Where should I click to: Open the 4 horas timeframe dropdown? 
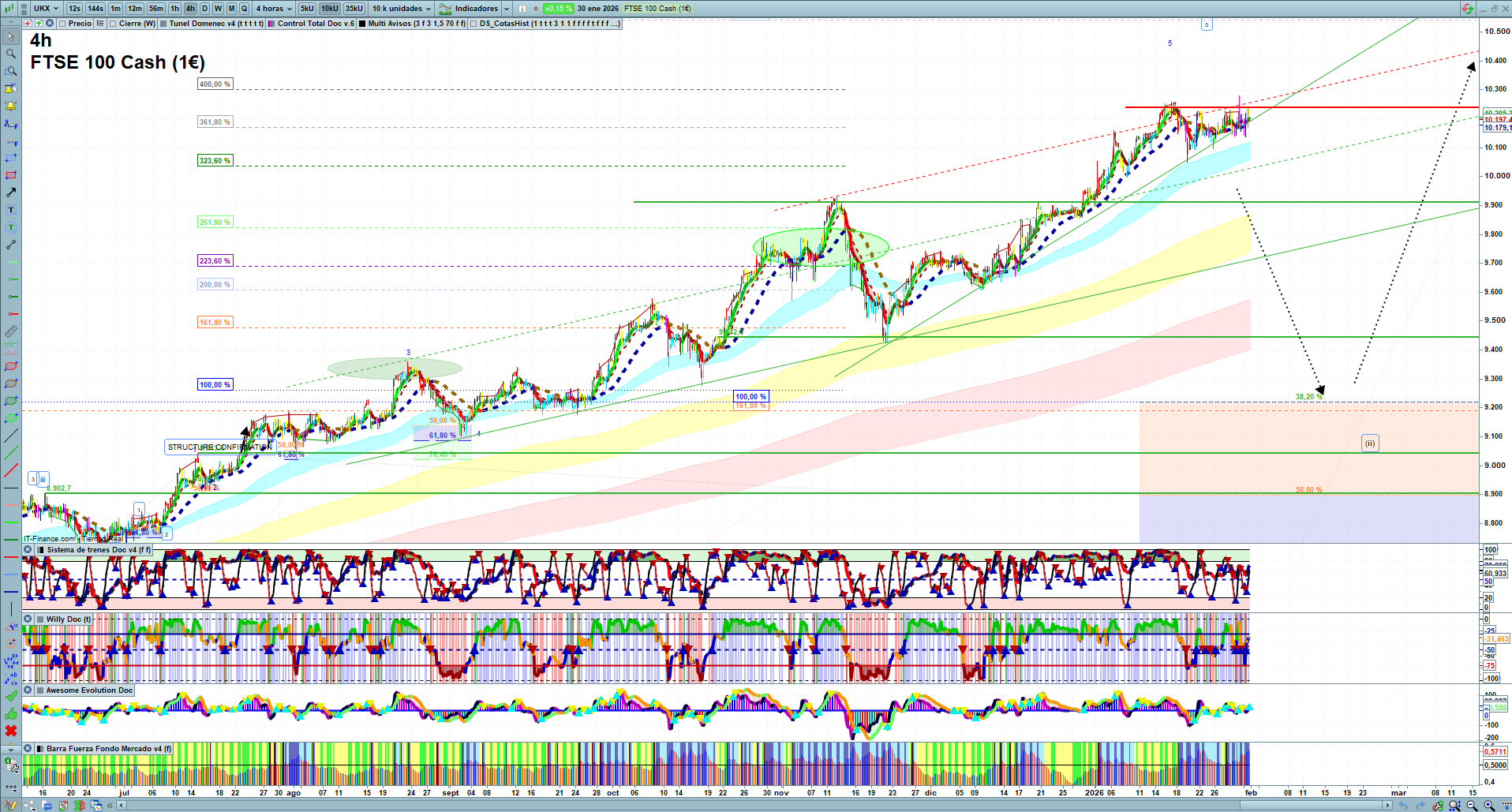click(273, 9)
